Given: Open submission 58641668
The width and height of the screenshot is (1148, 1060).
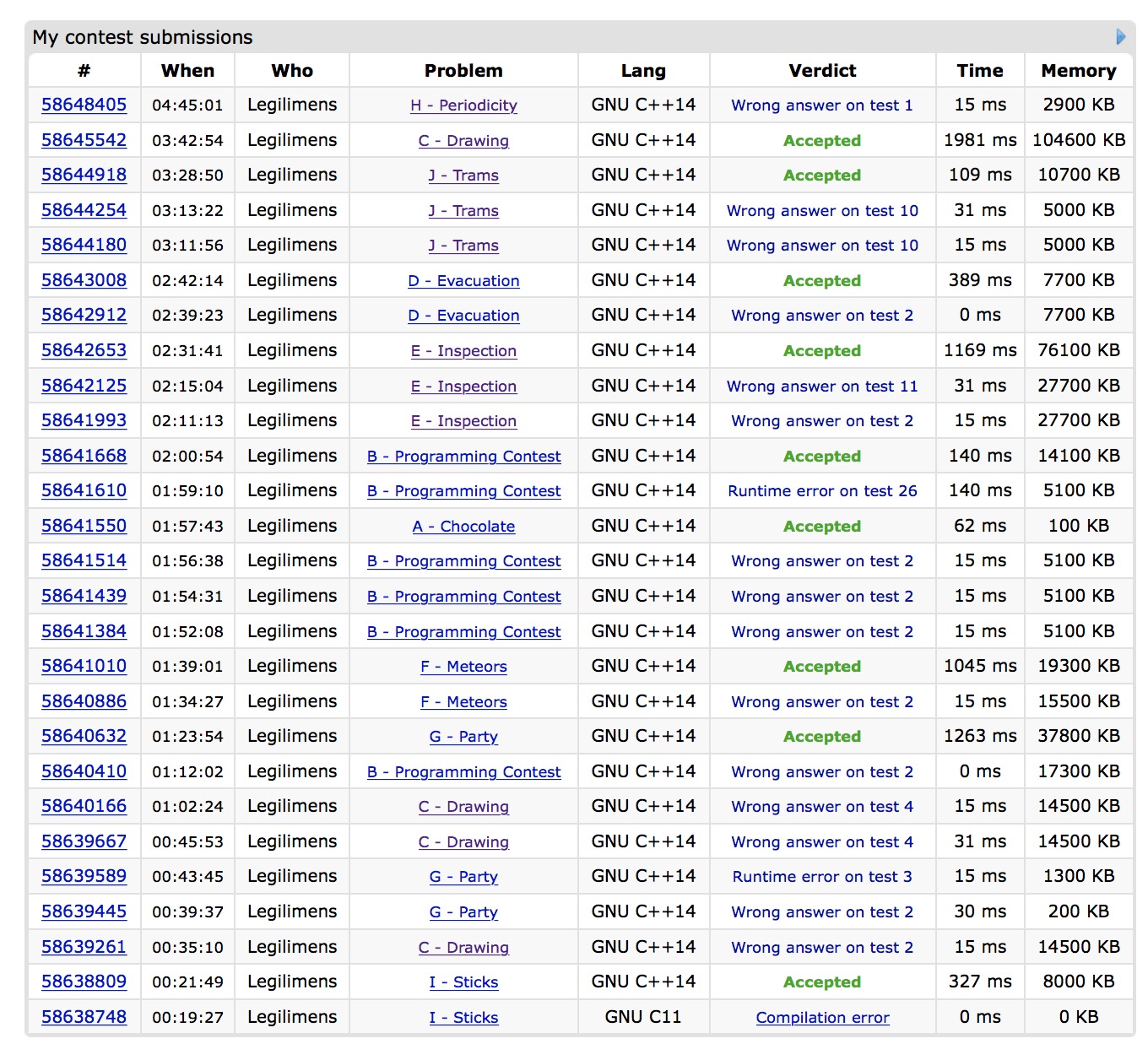Looking at the screenshot, I should click(x=84, y=456).
